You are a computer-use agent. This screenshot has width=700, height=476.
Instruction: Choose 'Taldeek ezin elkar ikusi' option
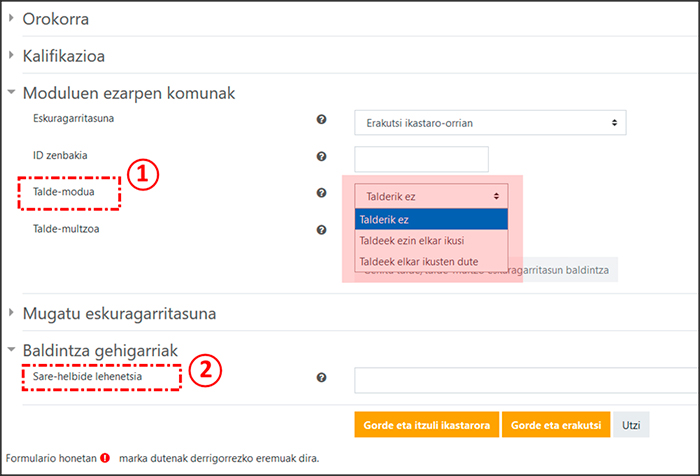pyautogui.click(x=432, y=240)
